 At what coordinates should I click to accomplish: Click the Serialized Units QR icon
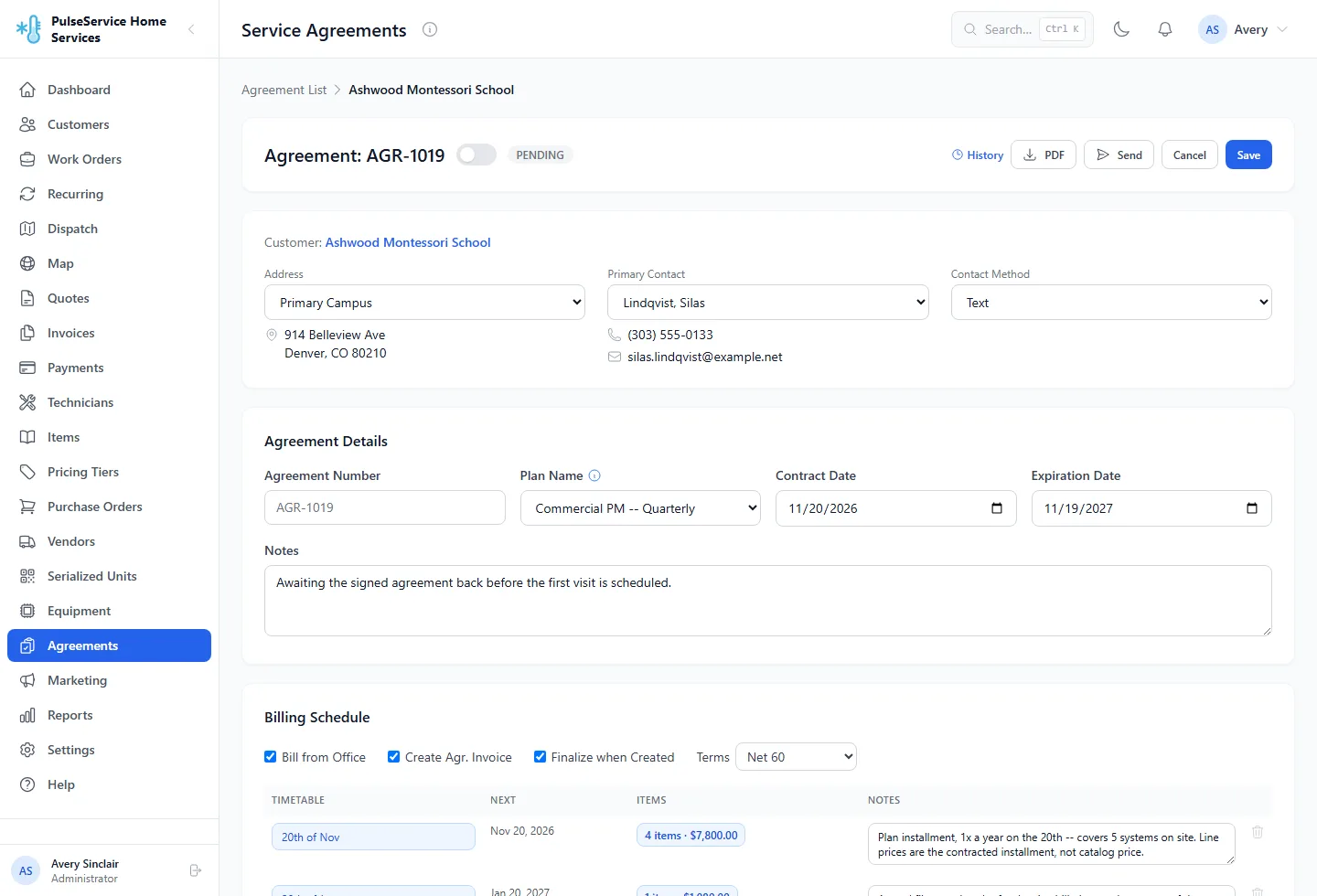27,576
